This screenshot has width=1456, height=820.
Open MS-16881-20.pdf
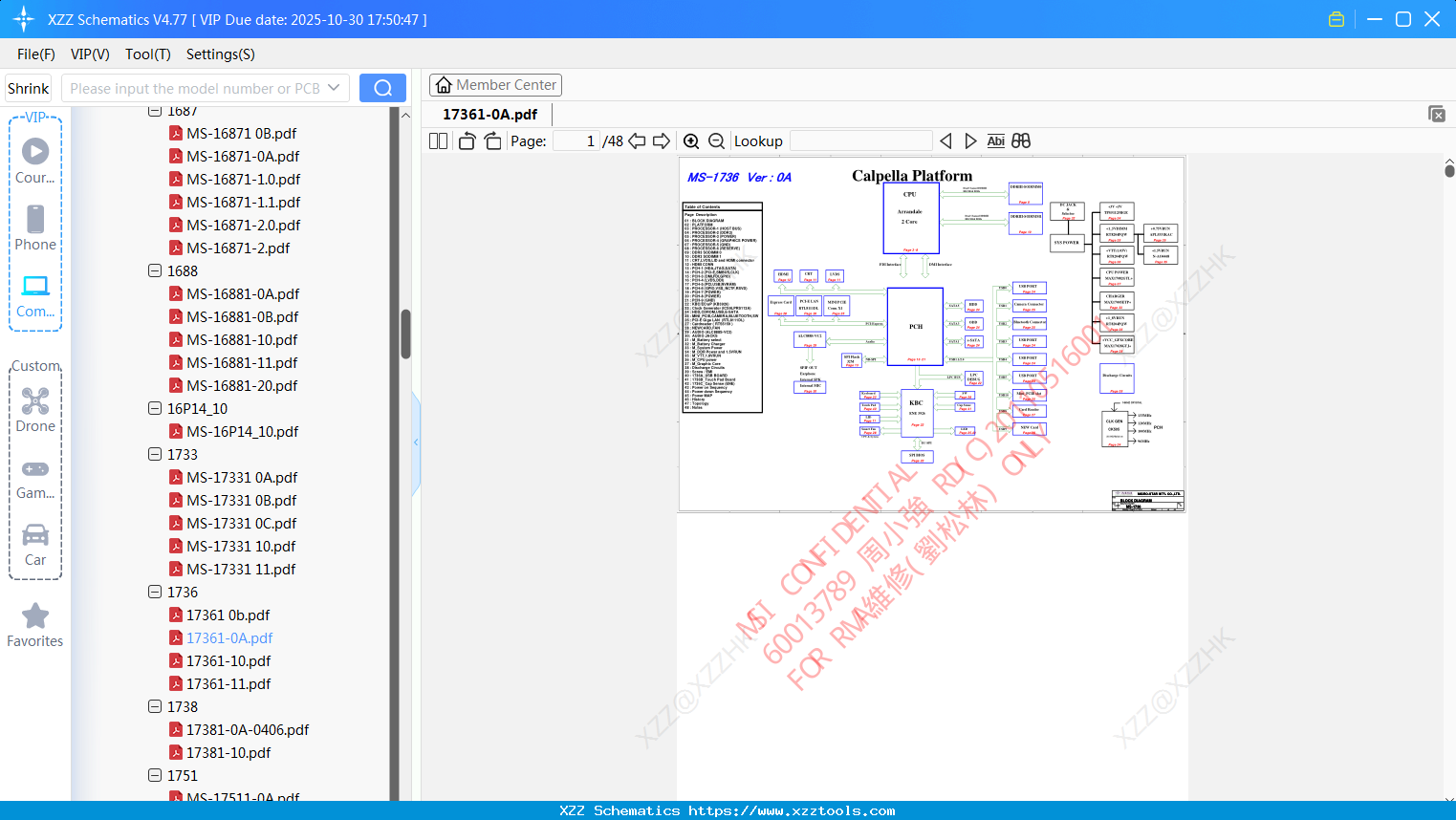242,385
